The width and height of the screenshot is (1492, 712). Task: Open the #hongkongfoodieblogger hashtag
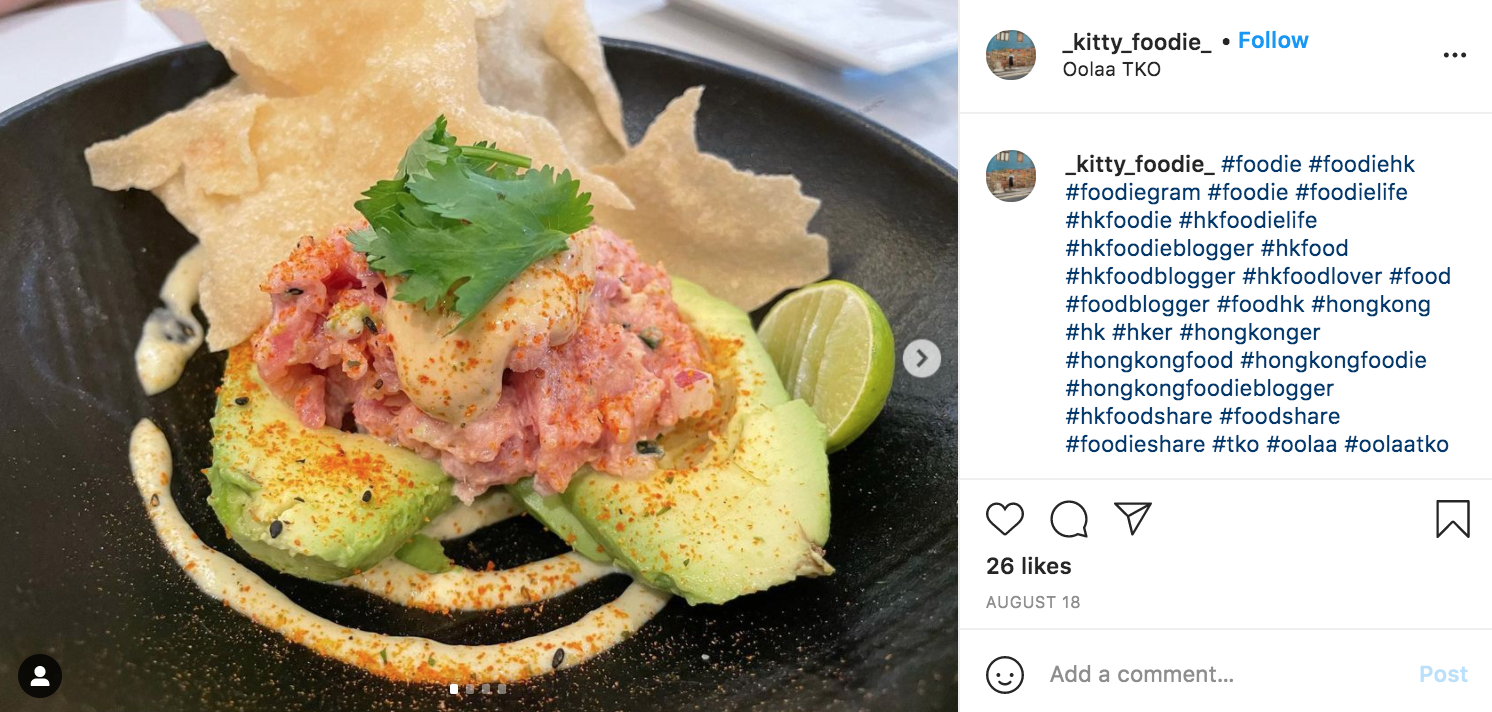point(1200,388)
